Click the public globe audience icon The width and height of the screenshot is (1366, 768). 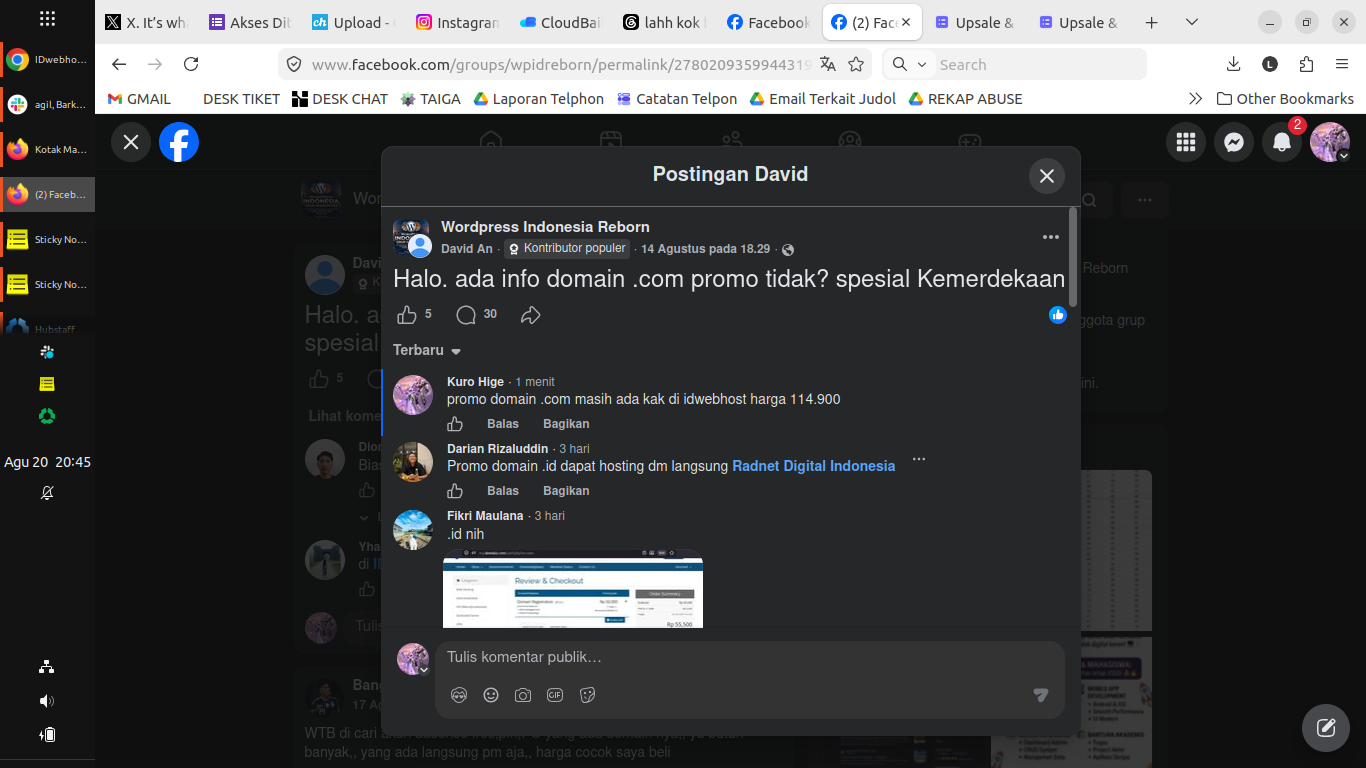788,250
